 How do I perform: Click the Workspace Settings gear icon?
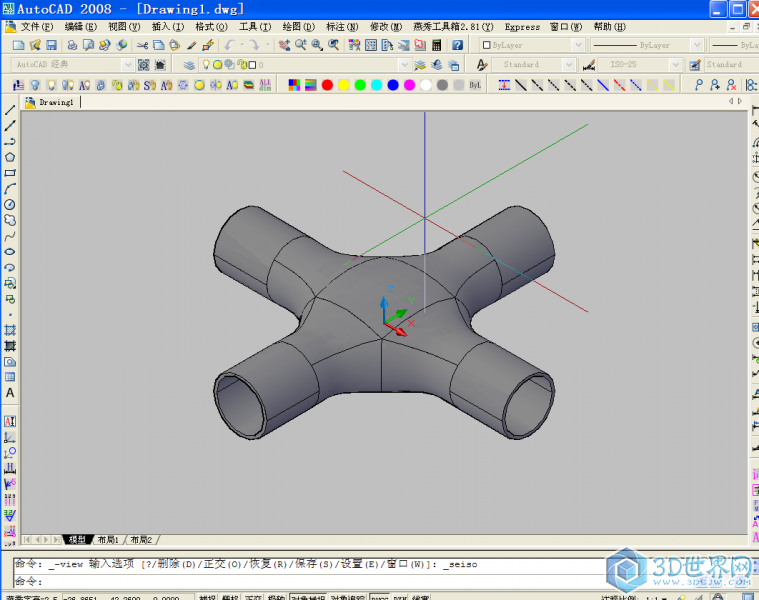click(x=144, y=64)
